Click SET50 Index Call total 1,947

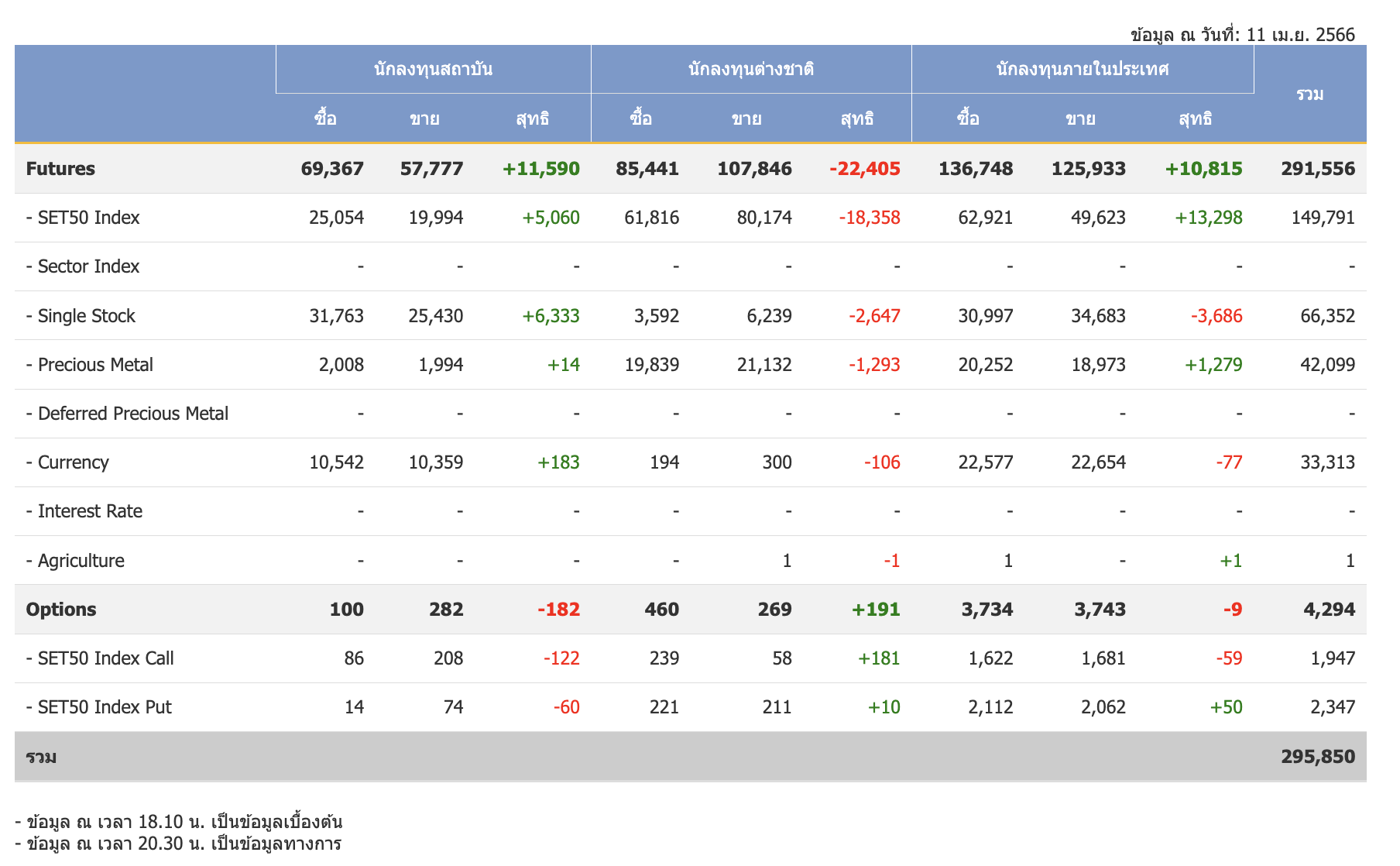coord(1333,658)
